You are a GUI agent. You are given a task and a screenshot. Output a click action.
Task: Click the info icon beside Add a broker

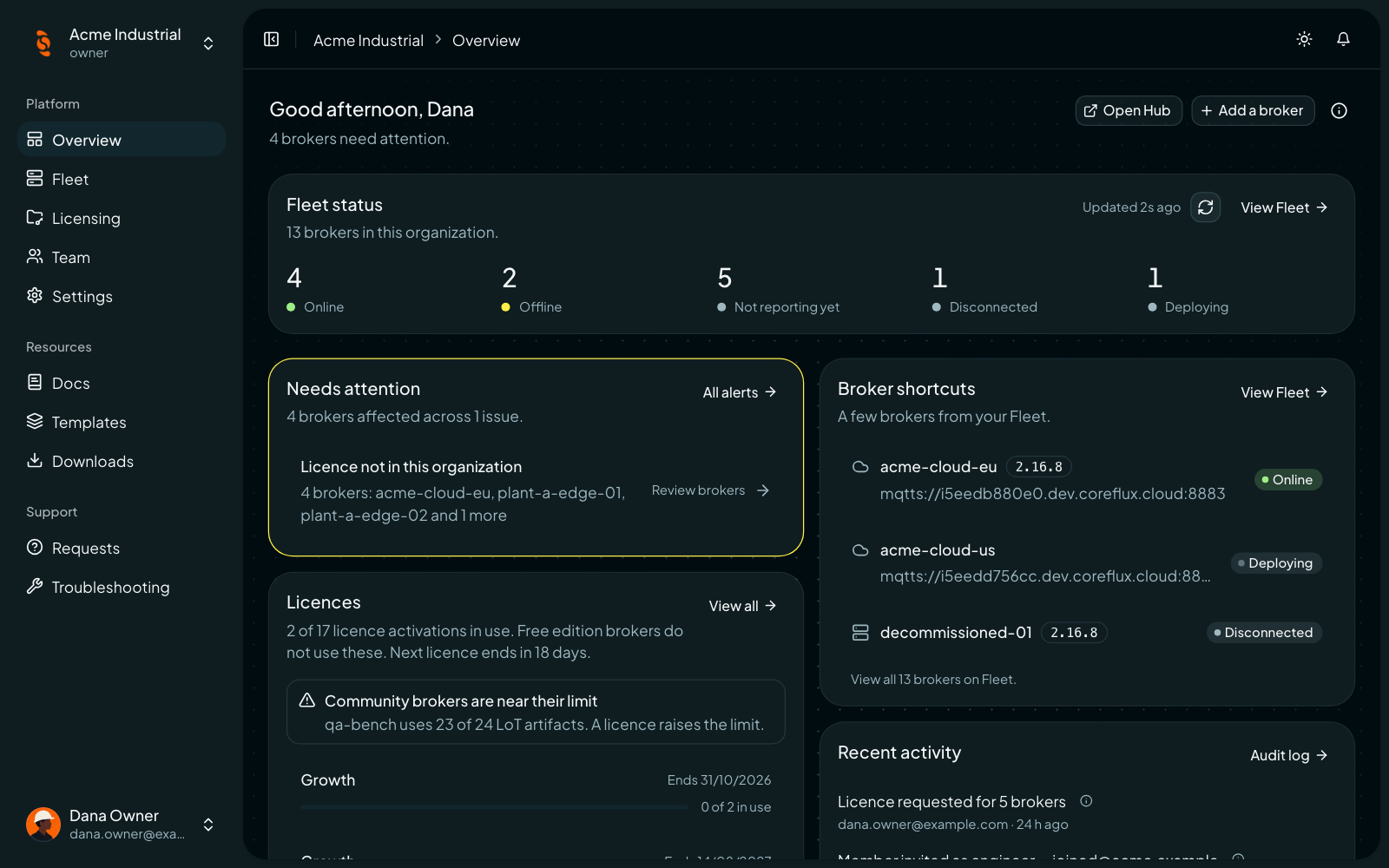[1339, 110]
